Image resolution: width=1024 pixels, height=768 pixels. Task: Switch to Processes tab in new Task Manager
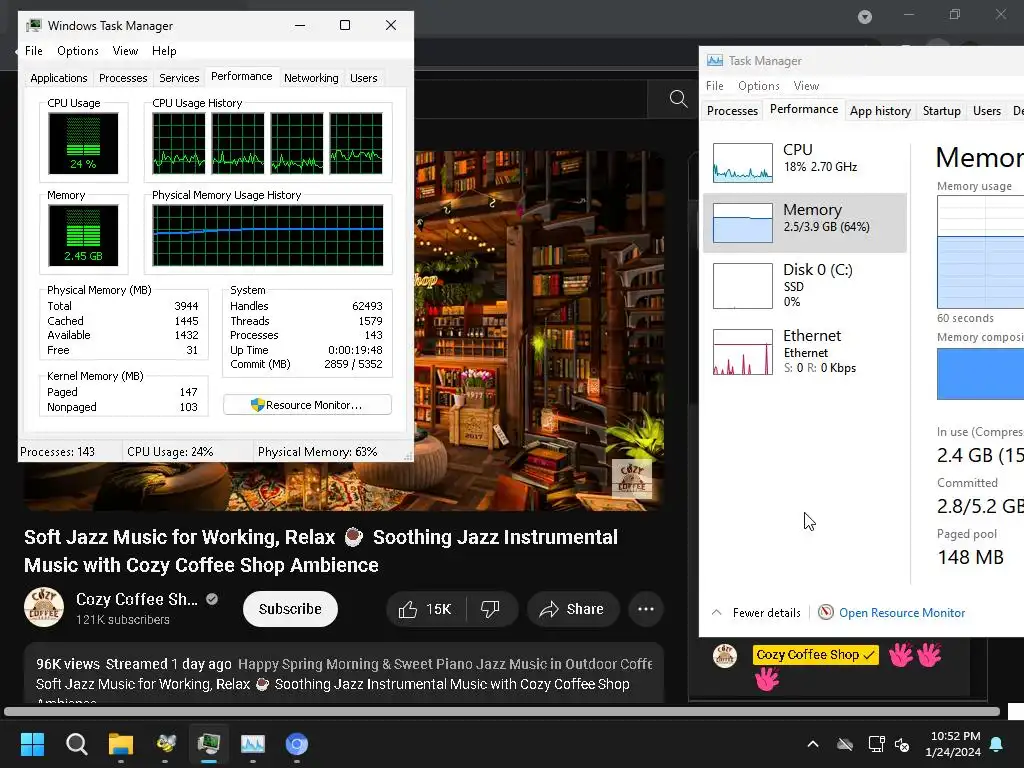[732, 110]
